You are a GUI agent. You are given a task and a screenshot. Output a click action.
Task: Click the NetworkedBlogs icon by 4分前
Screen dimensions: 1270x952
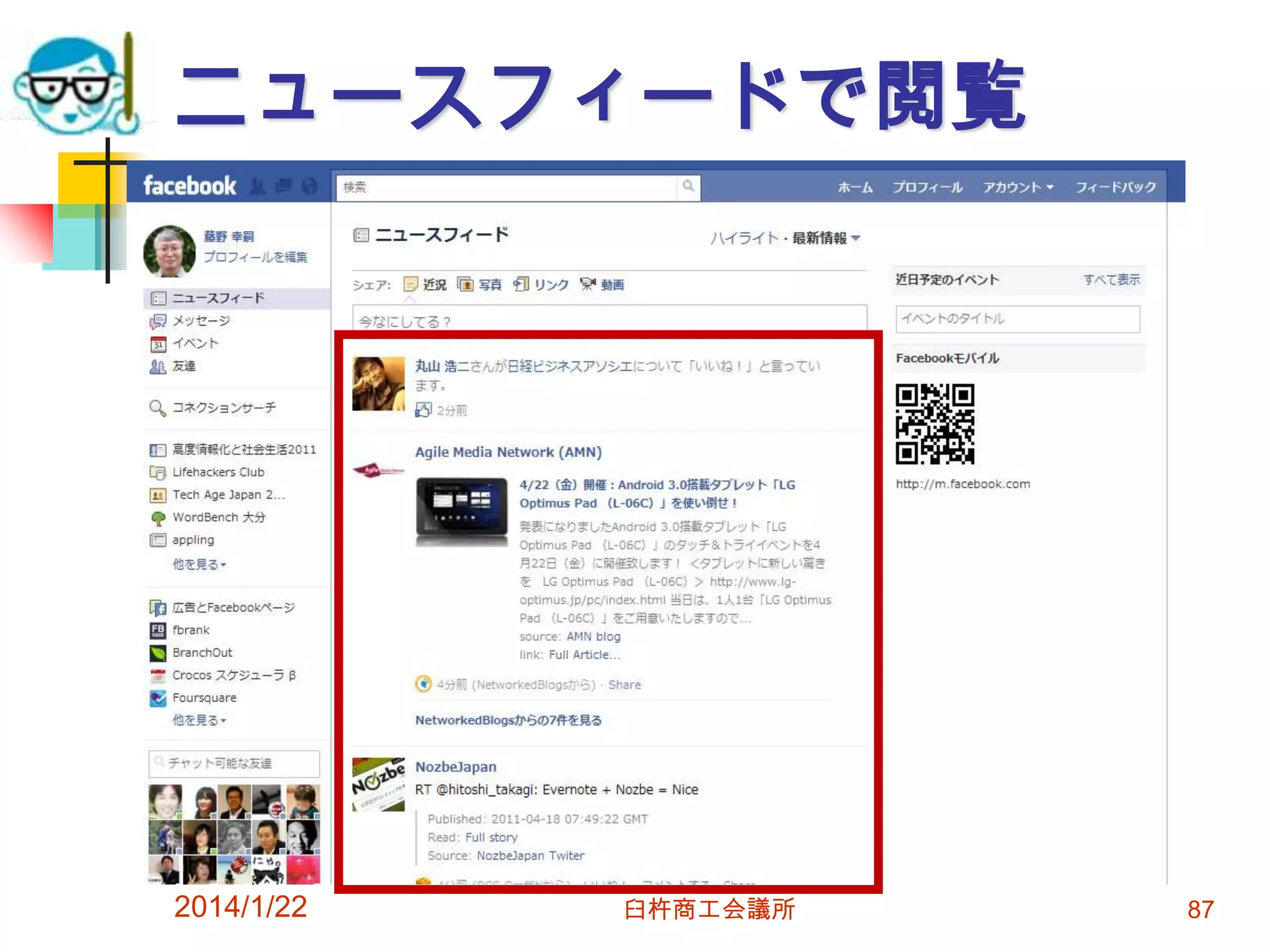(423, 684)
